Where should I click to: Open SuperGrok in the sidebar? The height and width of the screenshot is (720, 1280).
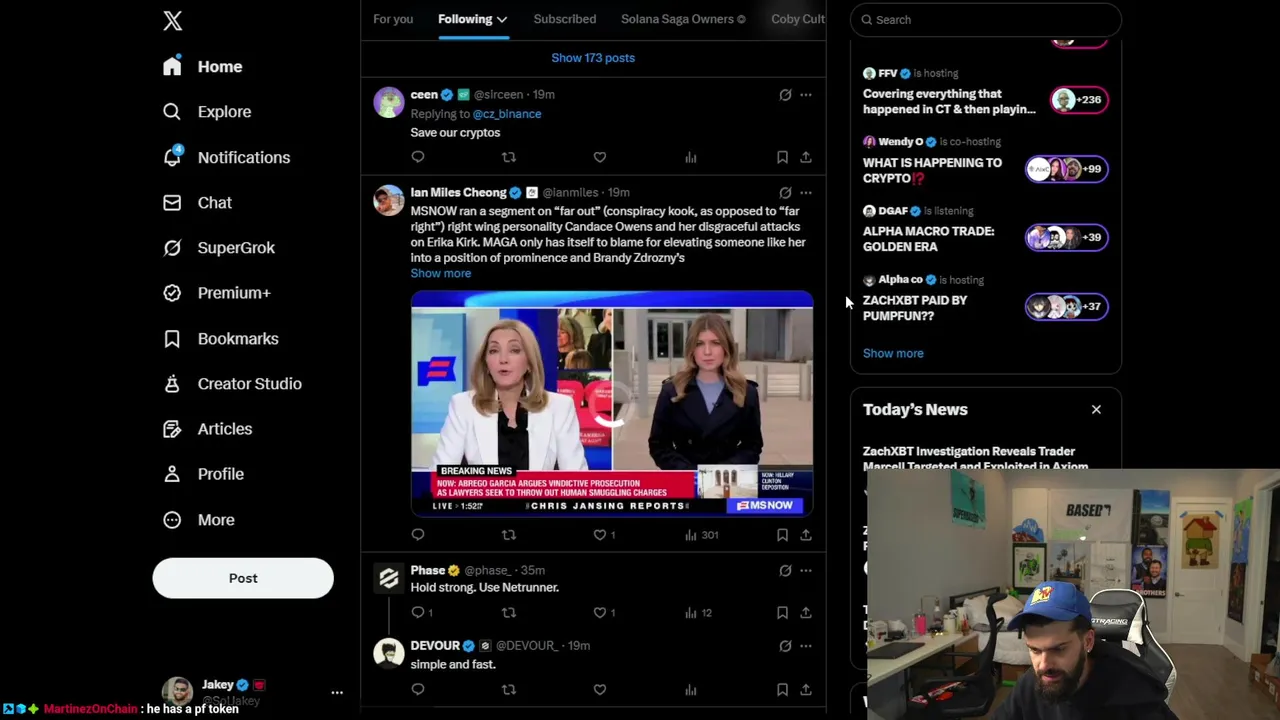tap(218, 248)
